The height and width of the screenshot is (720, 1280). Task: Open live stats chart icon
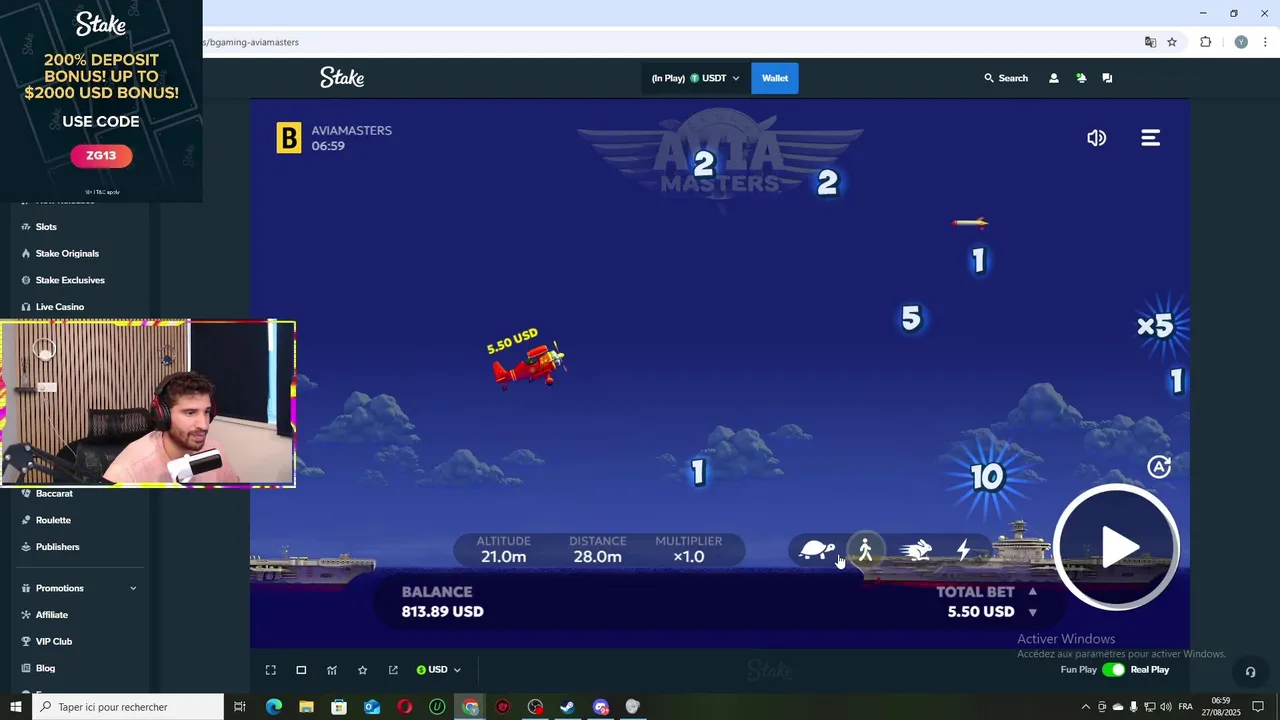coord(332,670)
